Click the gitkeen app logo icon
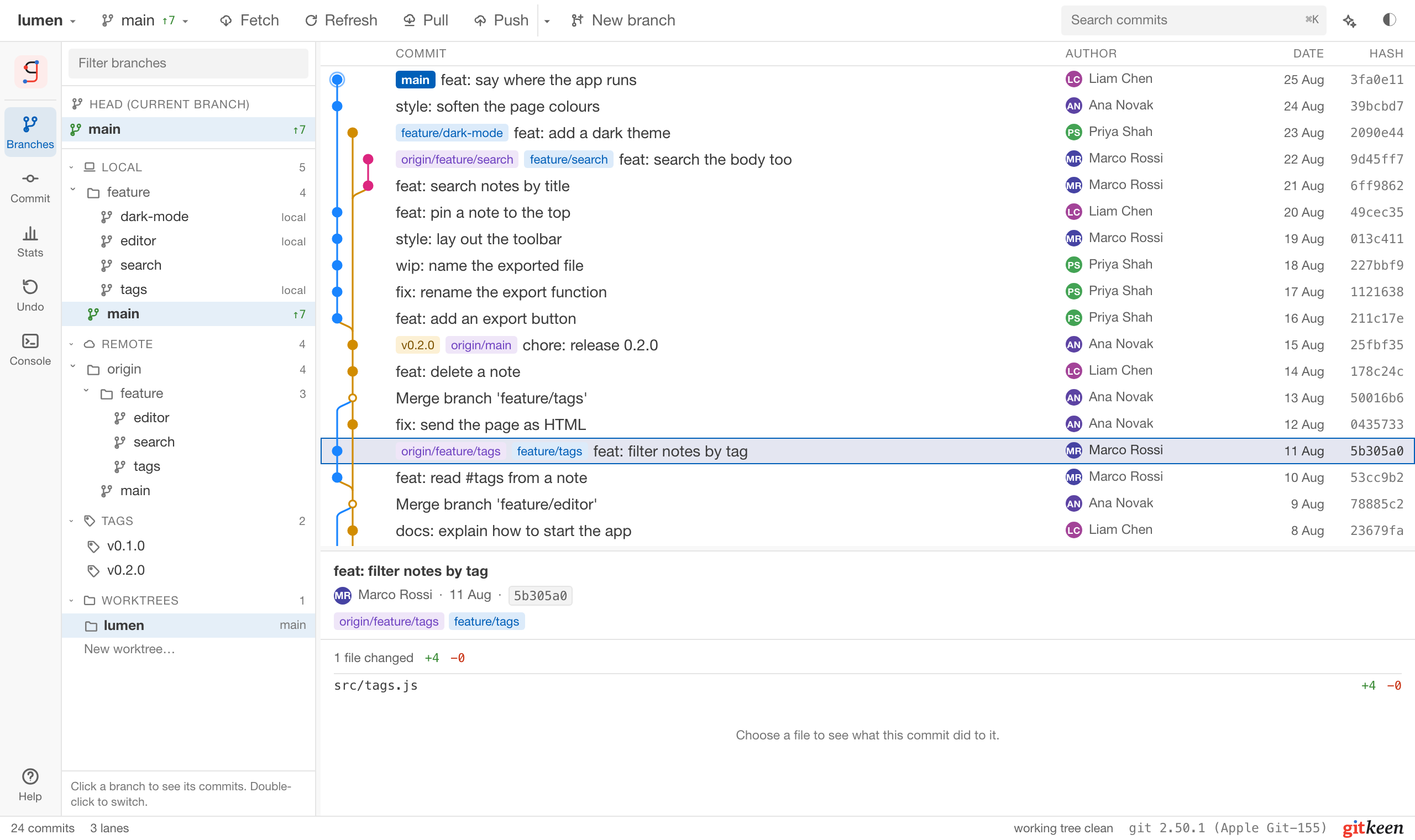The image size is (1415, 840). tap(30, 72)
